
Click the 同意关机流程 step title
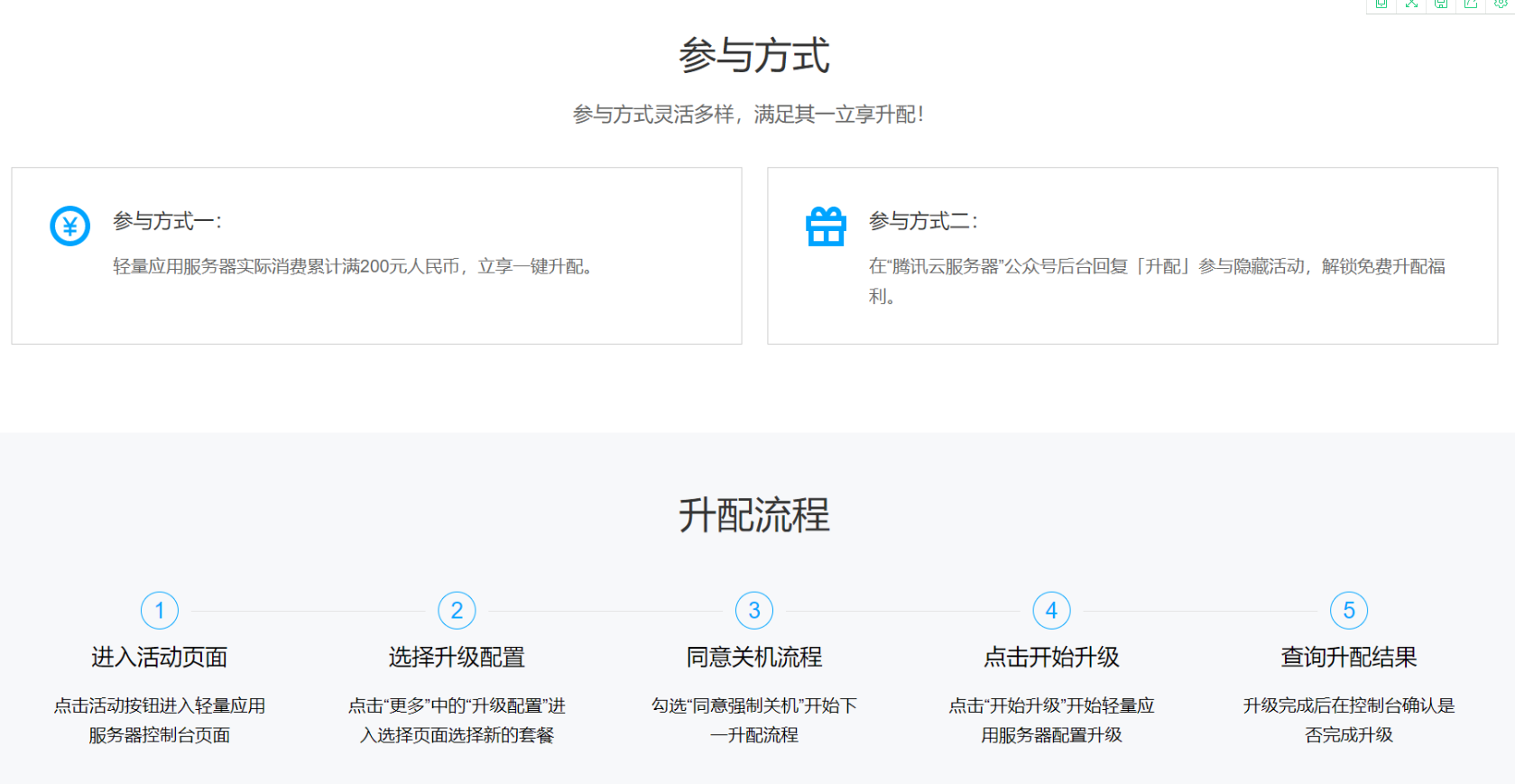click(754, 657)
